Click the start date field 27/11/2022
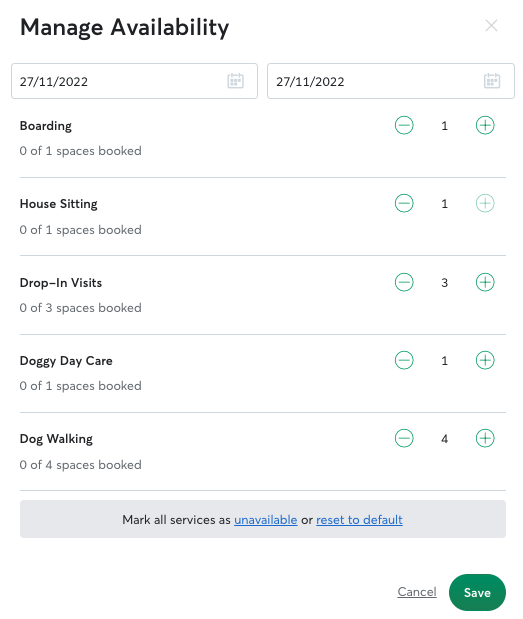 [x=134, y=81]
